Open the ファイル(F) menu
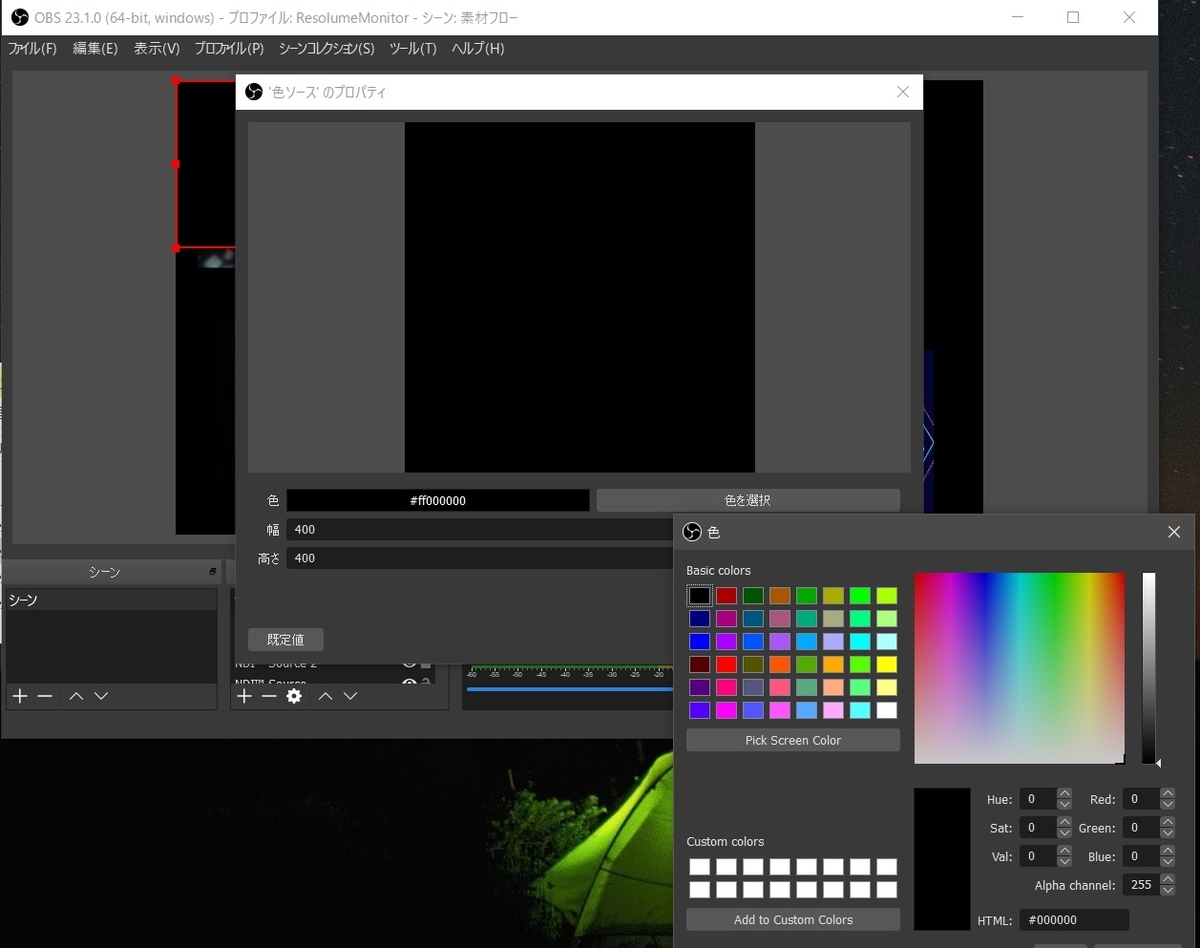1200x948 pixels. pos(32,48)
